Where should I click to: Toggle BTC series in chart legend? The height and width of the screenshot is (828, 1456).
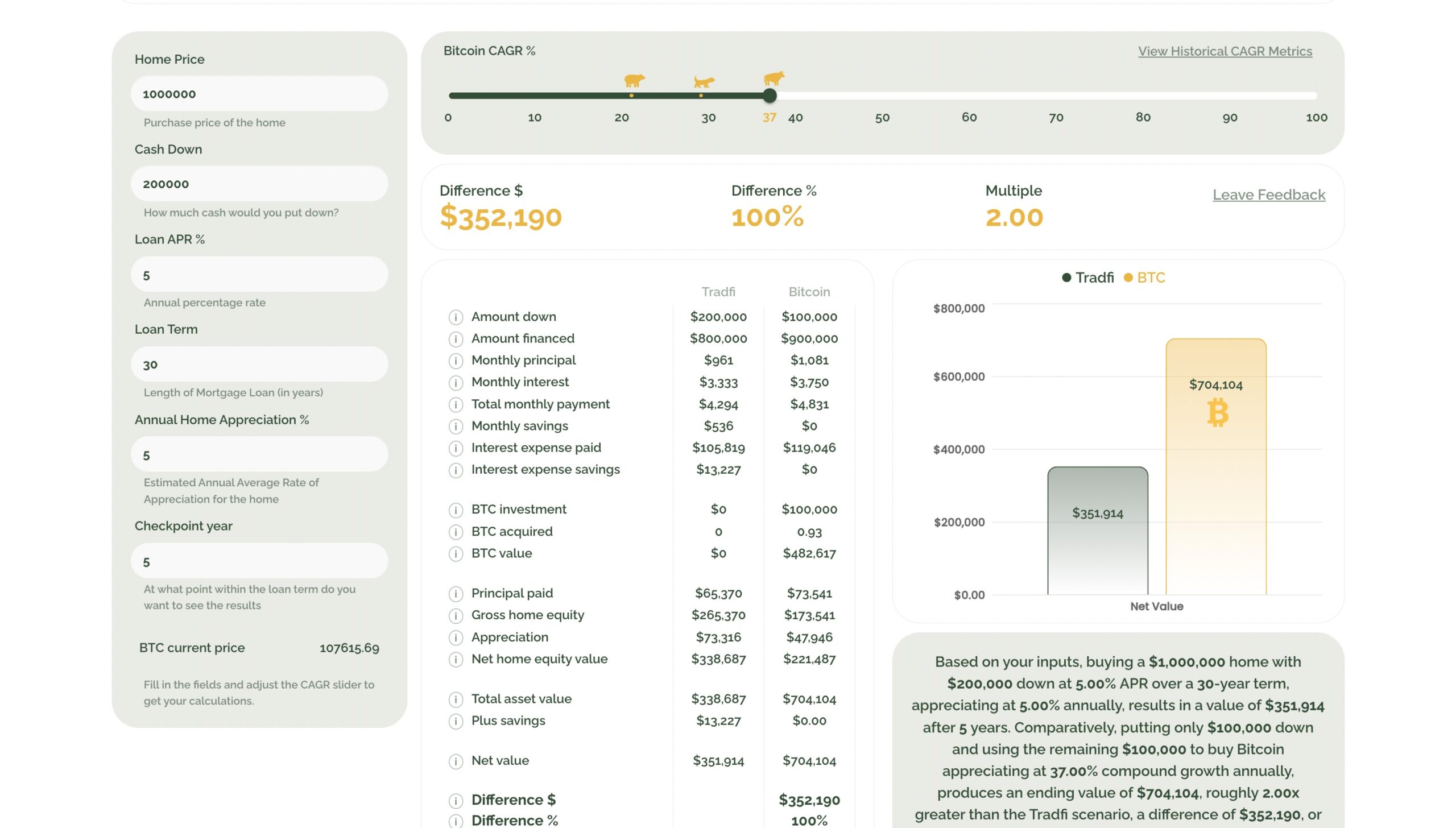(x=1144, y=278)
